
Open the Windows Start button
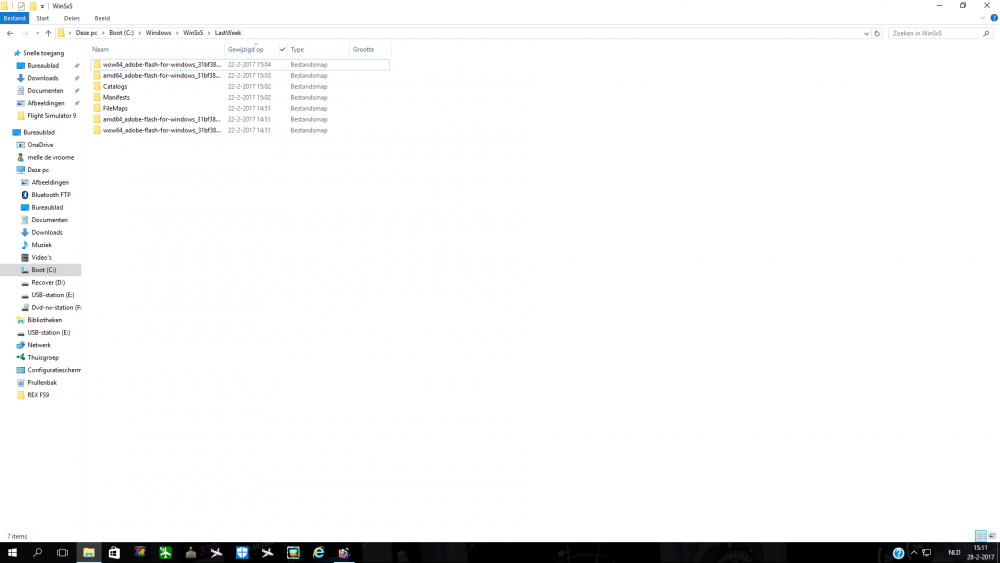12,552
